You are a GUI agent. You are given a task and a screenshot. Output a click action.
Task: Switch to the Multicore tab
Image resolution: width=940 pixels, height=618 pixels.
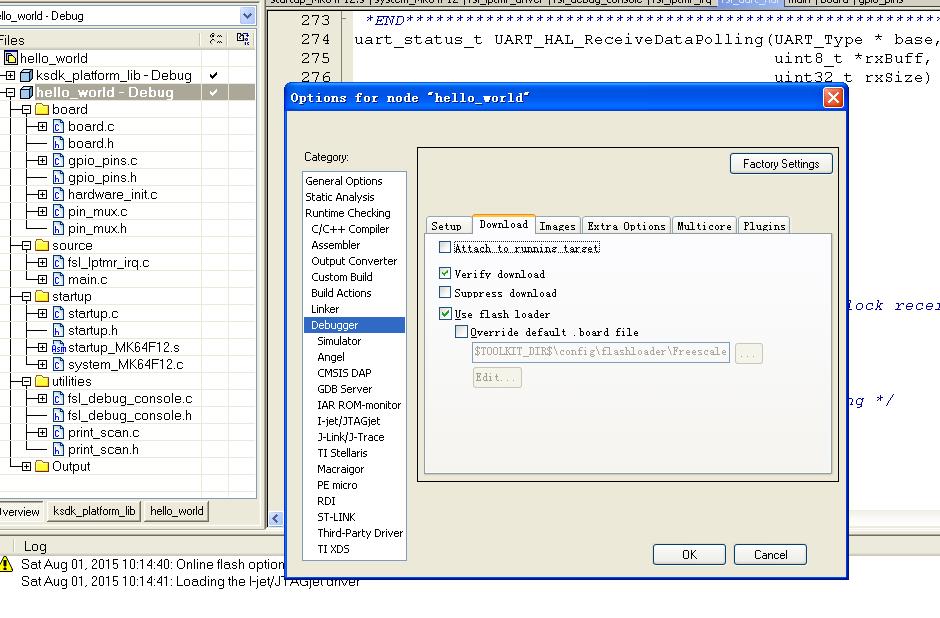click(704, 226)
